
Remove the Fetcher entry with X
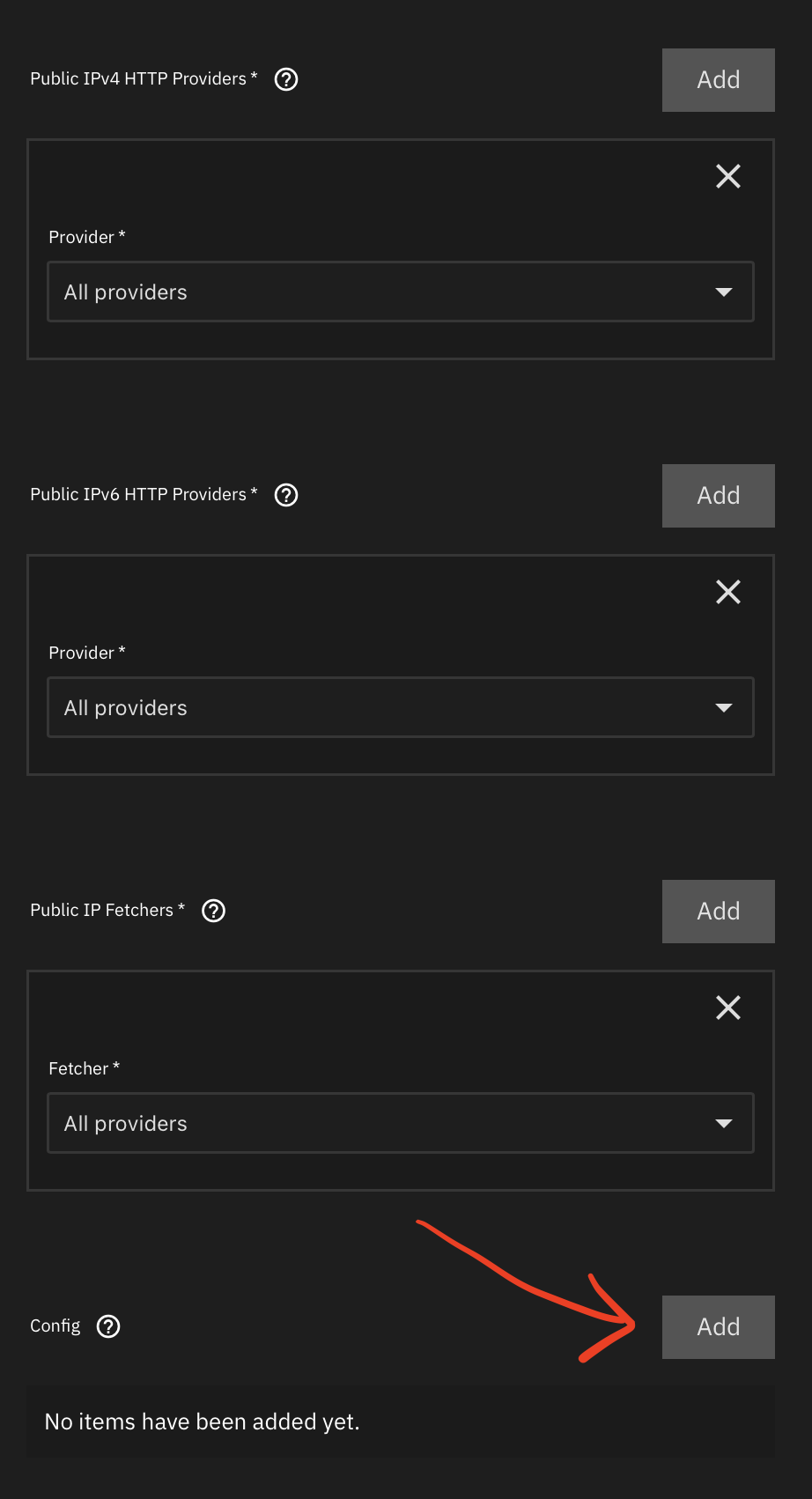(728, 1008)
